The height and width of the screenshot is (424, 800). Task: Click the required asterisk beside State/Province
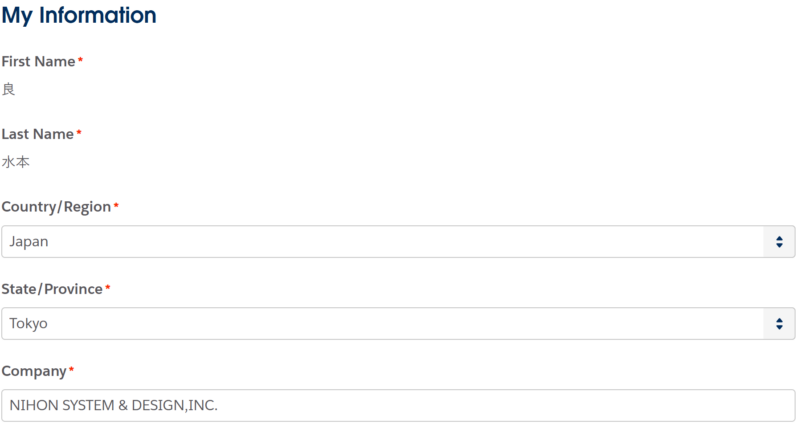(108, 288)
